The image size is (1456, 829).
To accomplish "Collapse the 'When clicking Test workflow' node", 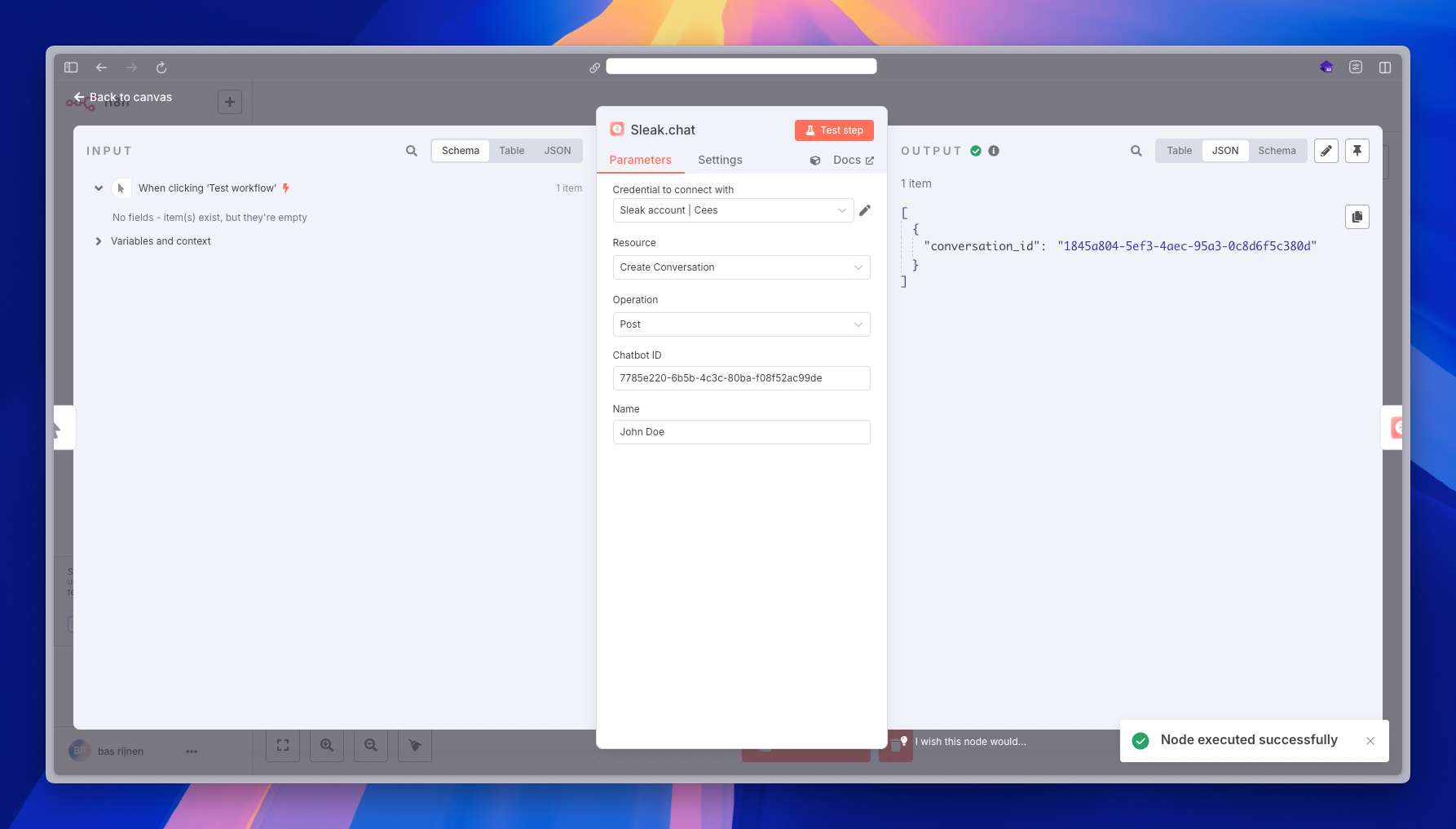I will click(99, 188).
